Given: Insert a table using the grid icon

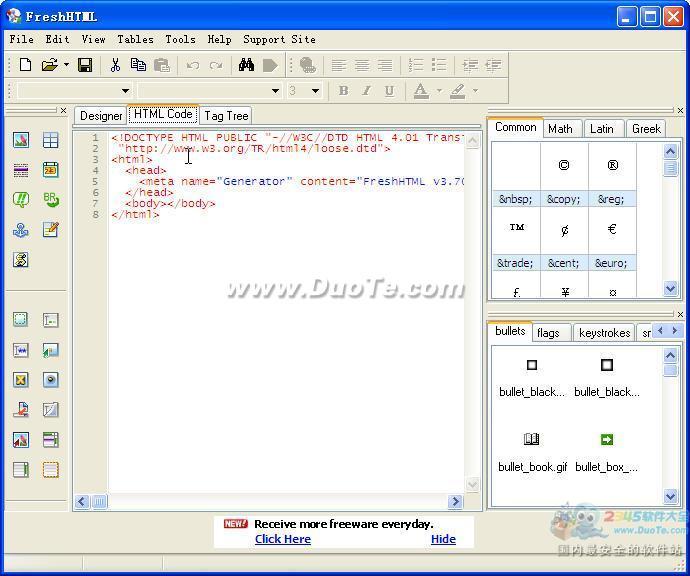Looking at the screenshot, I should coord(50,140).
